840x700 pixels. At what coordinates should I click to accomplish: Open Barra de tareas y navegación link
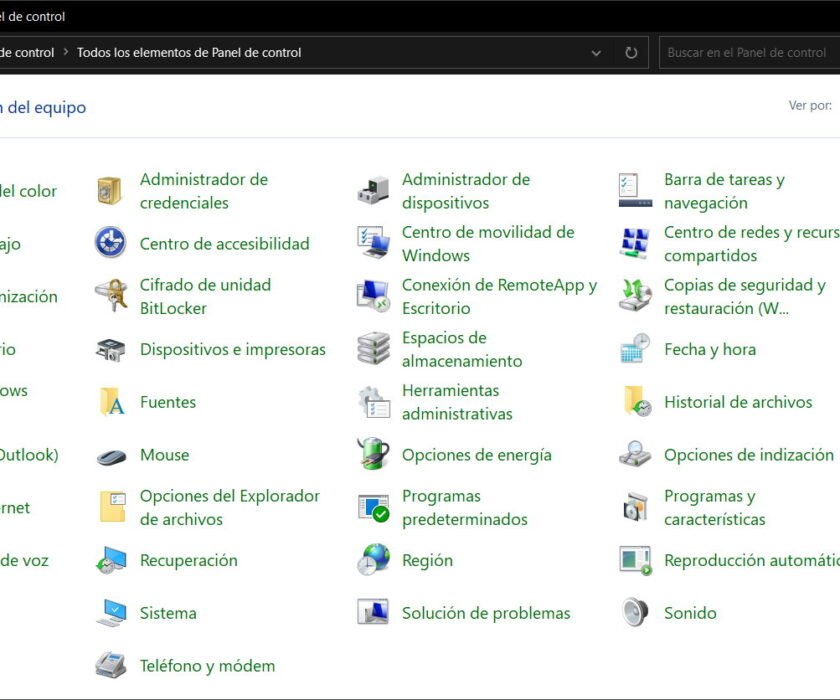tap(724, 191)
